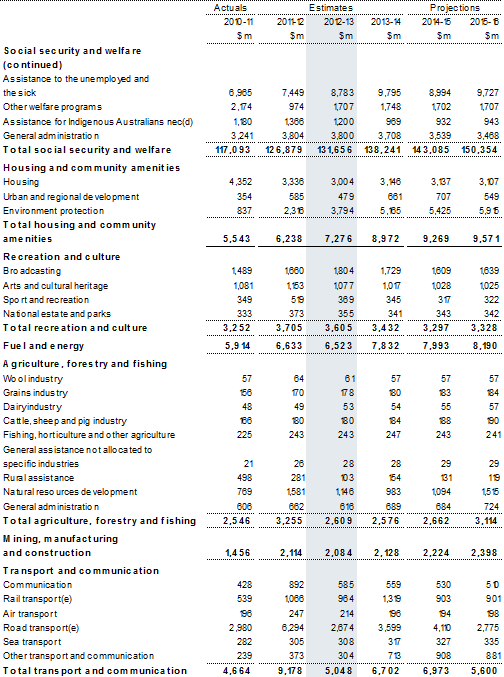
Task: Click the 'Wool industry' row label
Action: (x=32, y=379)
